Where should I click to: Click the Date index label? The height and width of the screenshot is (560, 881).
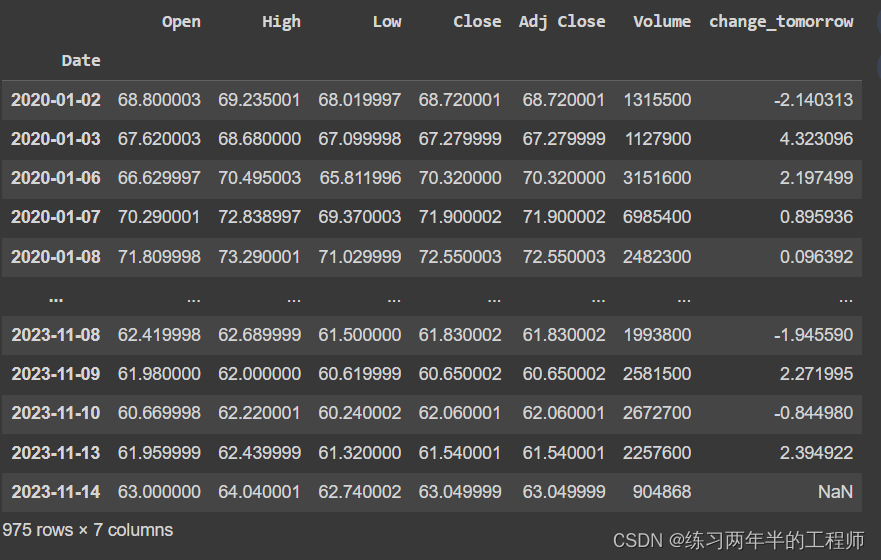pos(81,61)
